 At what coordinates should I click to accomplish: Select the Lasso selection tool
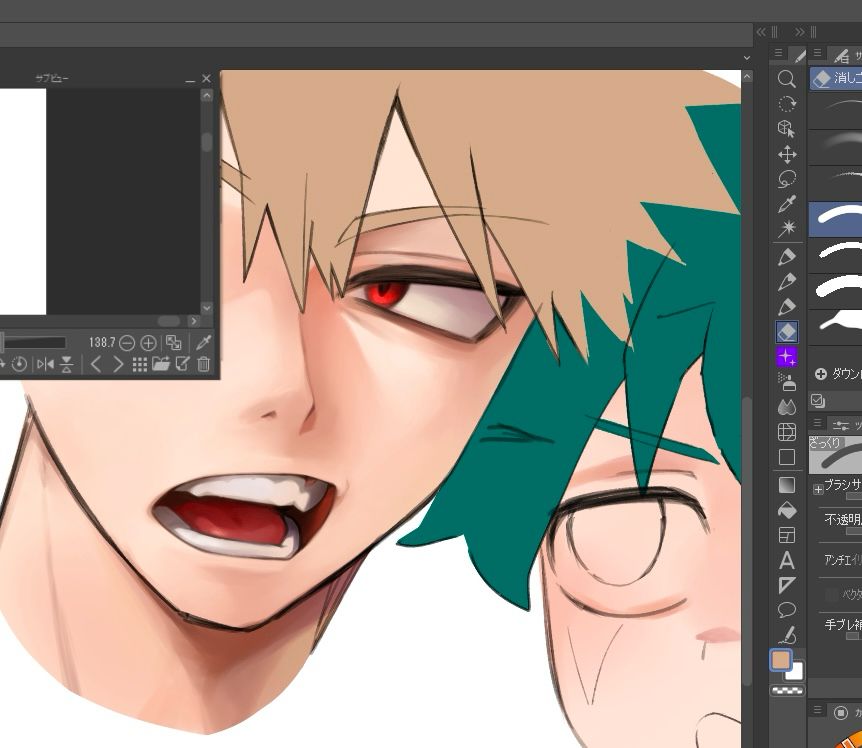pyautogui.click(x=787, y=179)
